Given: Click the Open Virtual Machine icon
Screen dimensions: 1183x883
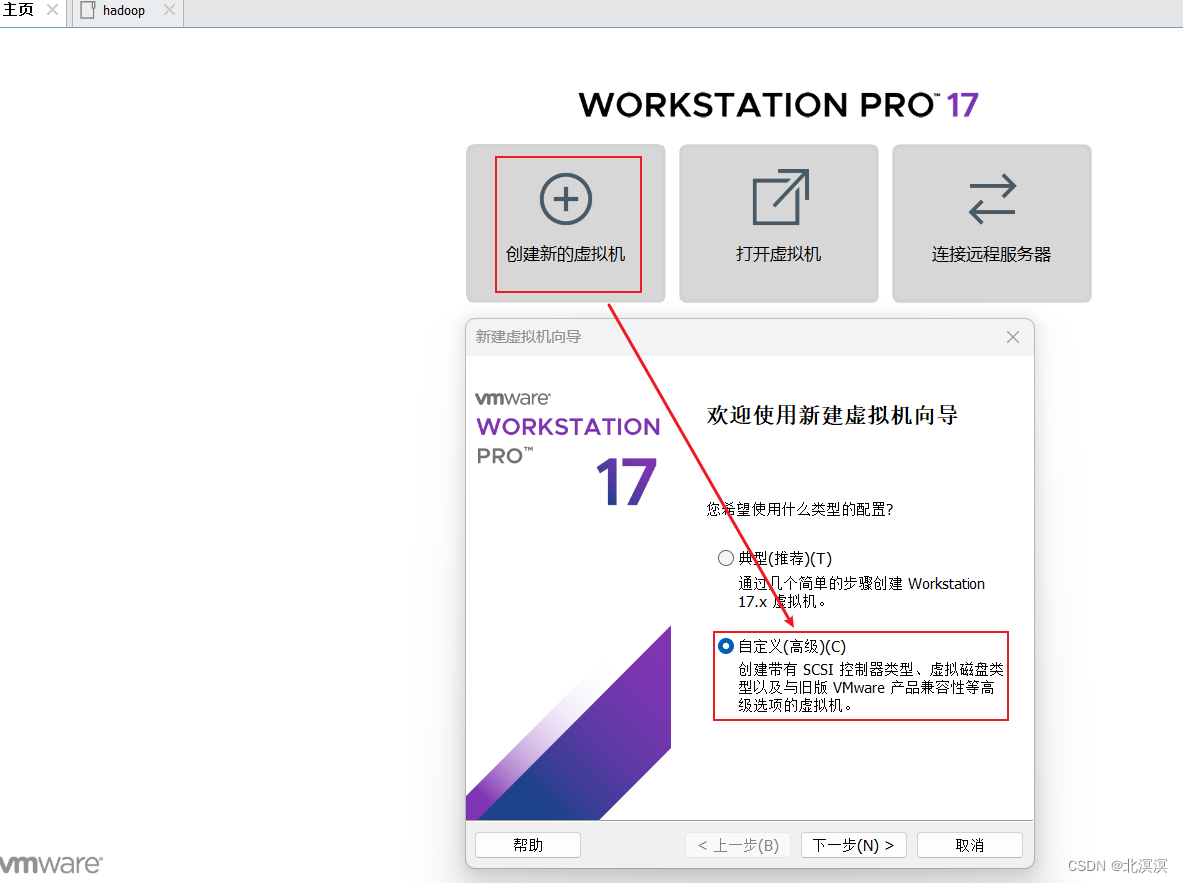Looking at the screenshot, I should pos(780,197).
